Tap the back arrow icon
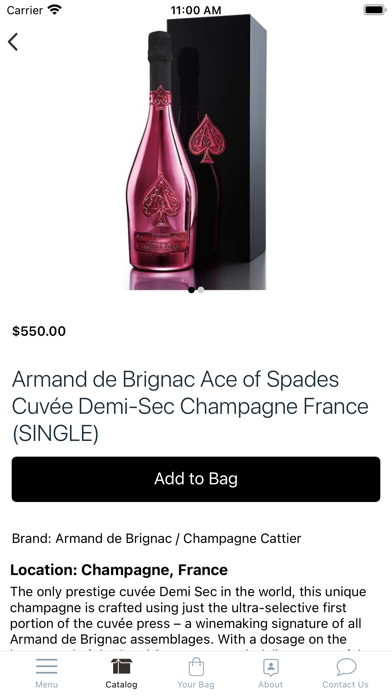 click(x=13, y=42)
